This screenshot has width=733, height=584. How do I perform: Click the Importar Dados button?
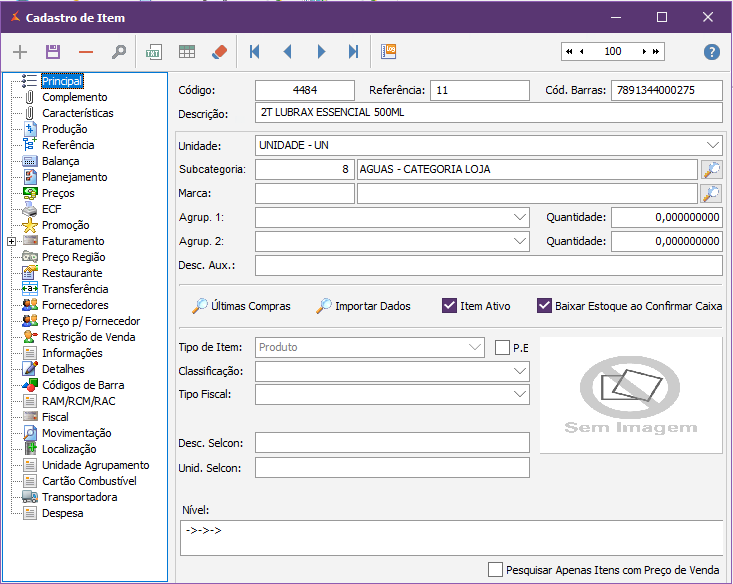363,306
